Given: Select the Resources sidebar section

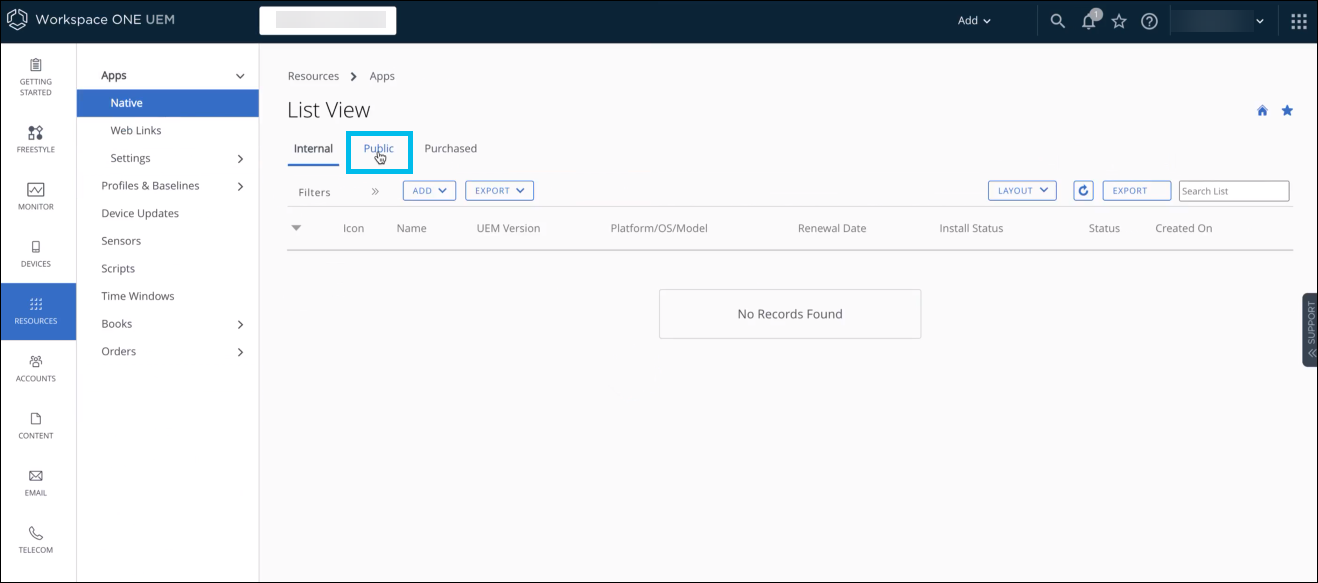Looking at the screenshot, I should click(x=38, y=311).
